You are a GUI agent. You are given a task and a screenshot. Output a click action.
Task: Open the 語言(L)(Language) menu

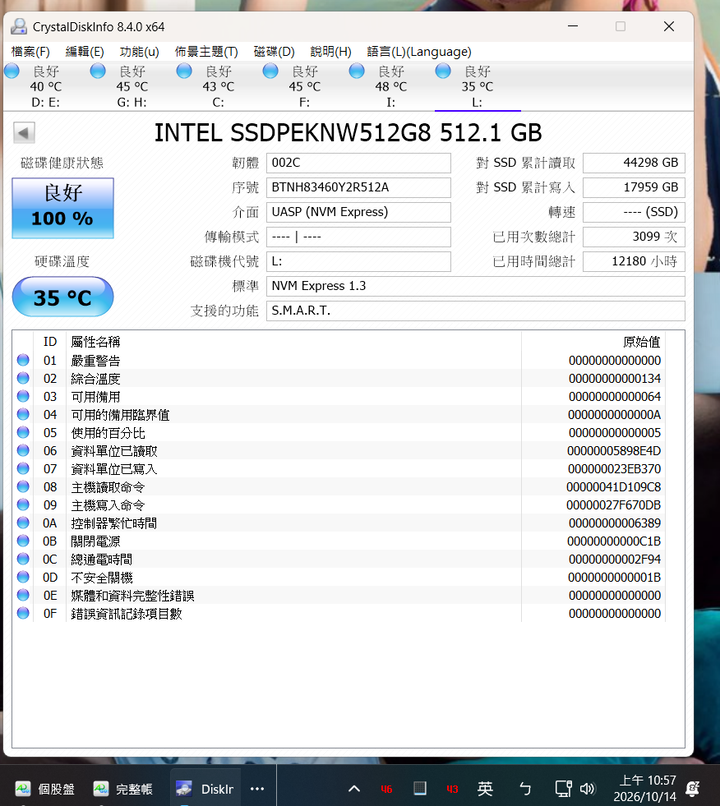click(419, 52)
